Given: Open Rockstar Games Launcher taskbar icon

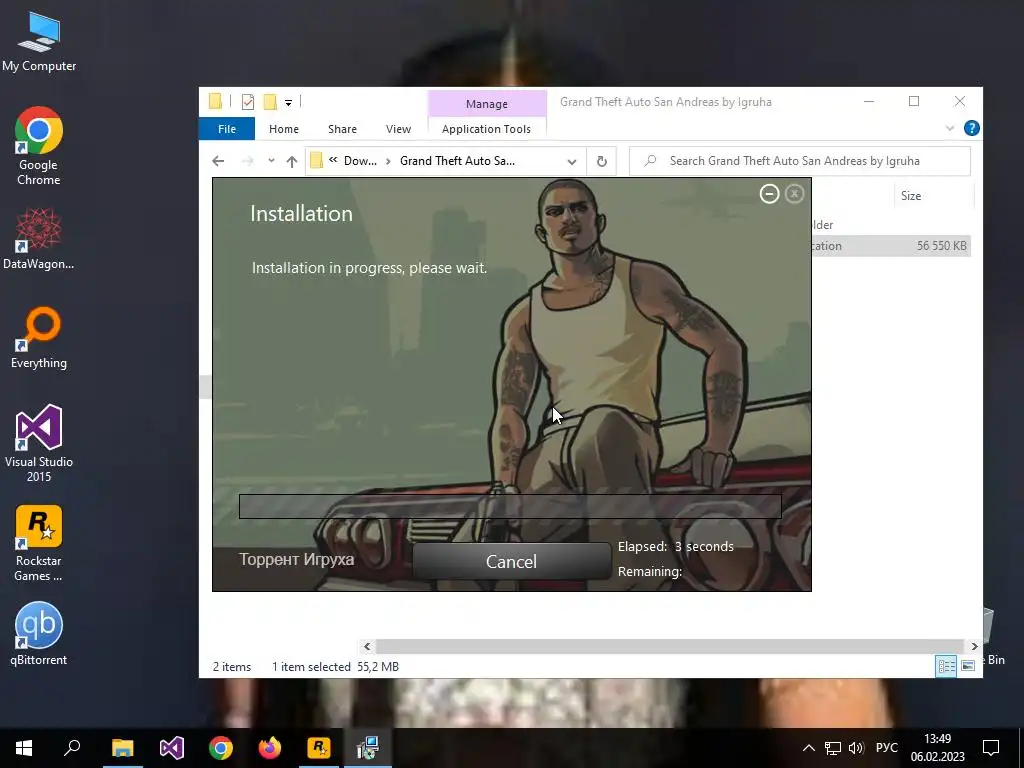Looking at the screenshot, I should 319,748.
